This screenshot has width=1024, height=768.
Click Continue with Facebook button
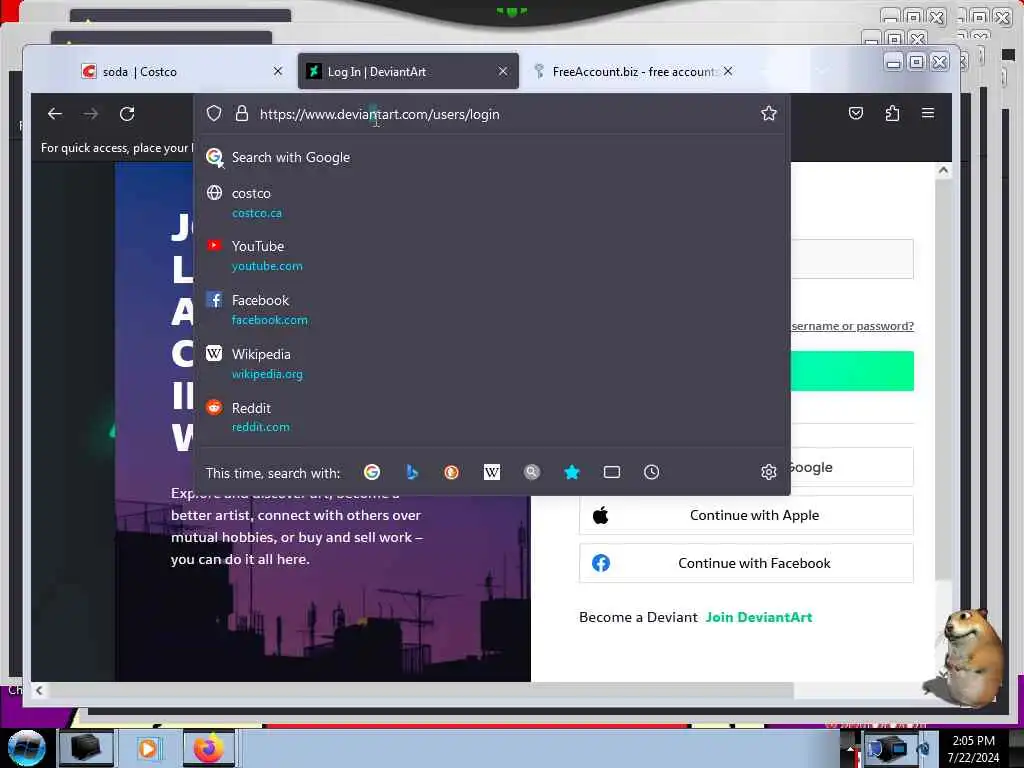point(746,563)
